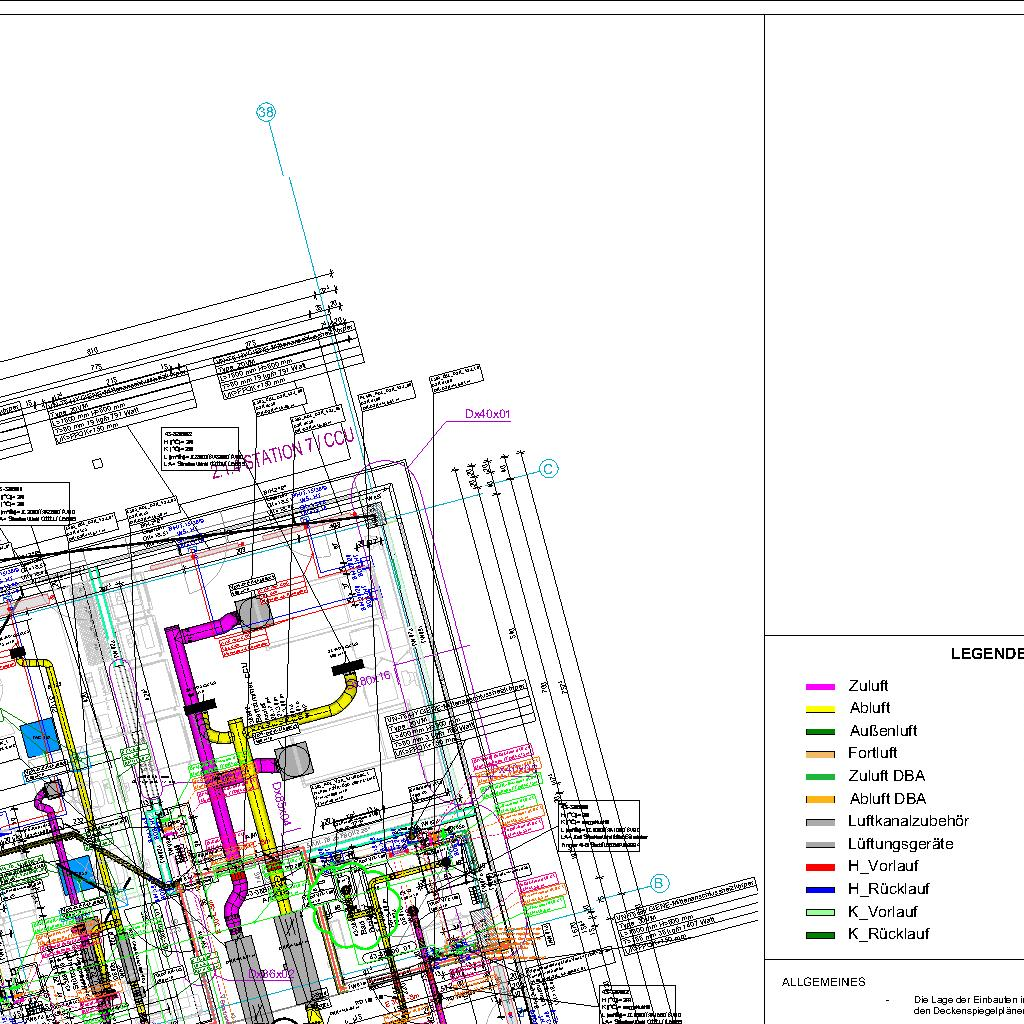Select the K_Vorlauf legend entry text
Viewport: 1024px width, 1024px height.
coord(882,912)
